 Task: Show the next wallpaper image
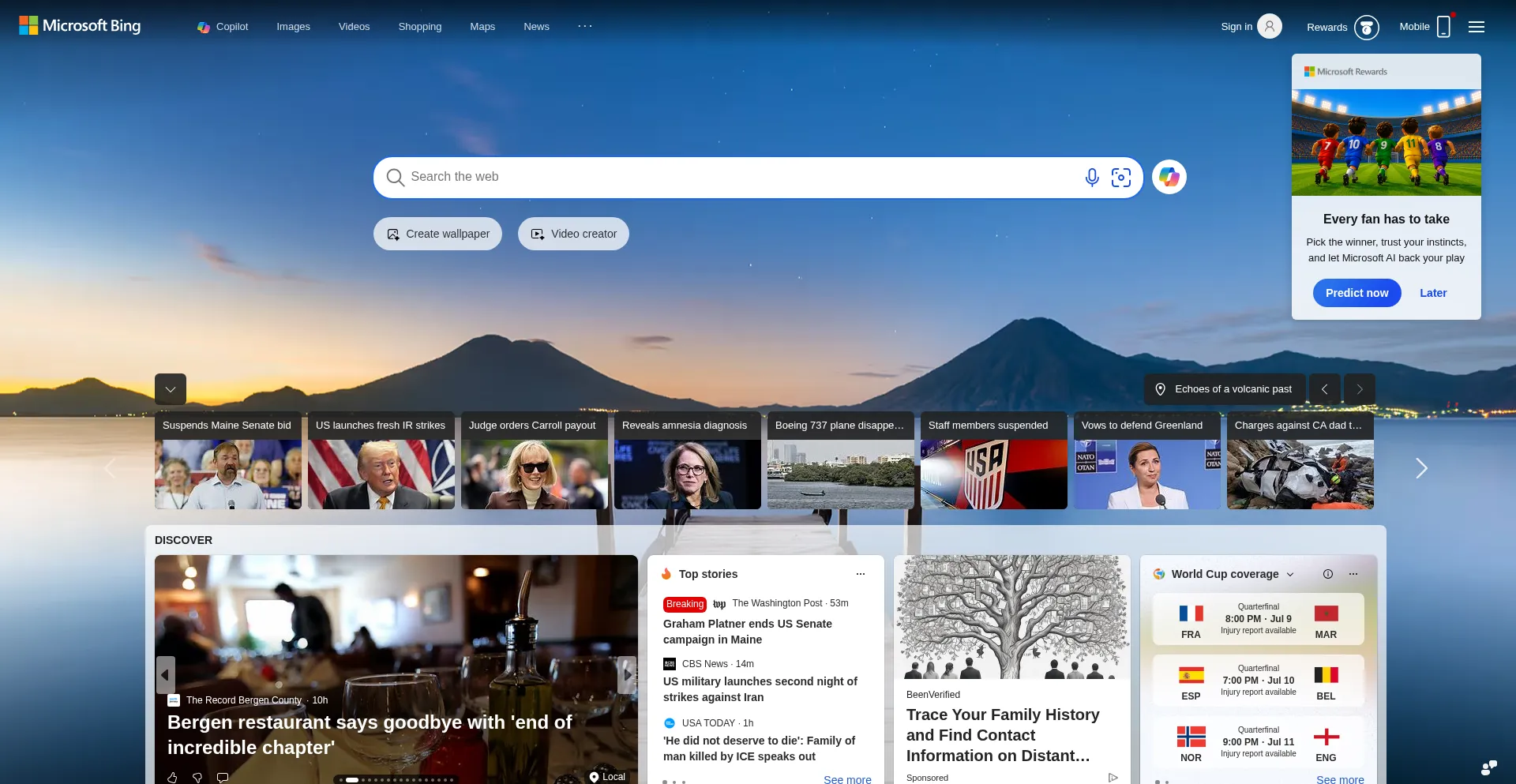(1360, 389)
